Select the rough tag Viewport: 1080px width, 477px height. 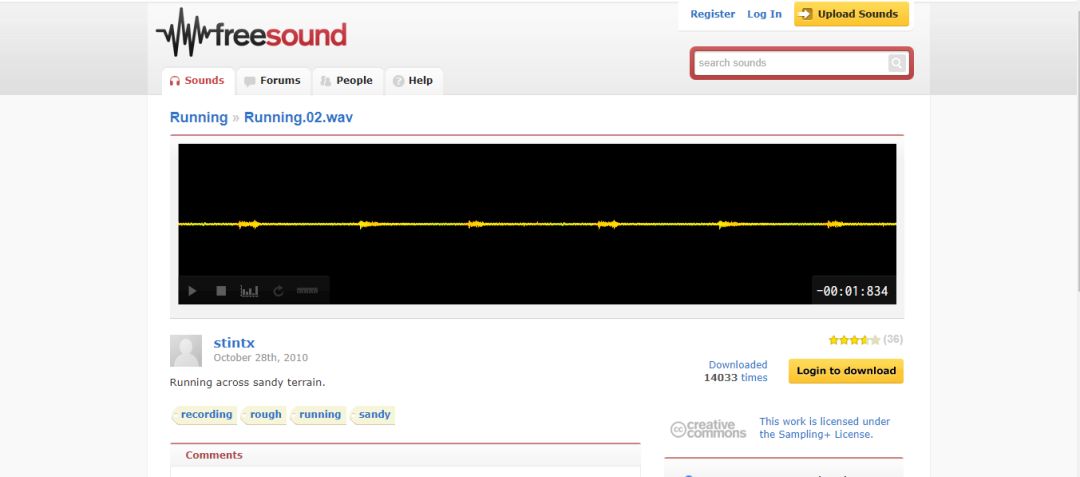264,415
